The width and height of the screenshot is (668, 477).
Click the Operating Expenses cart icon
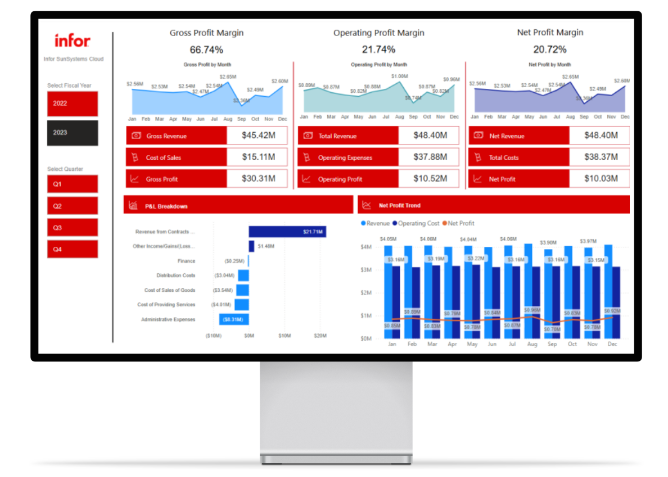tap(305, 157)
